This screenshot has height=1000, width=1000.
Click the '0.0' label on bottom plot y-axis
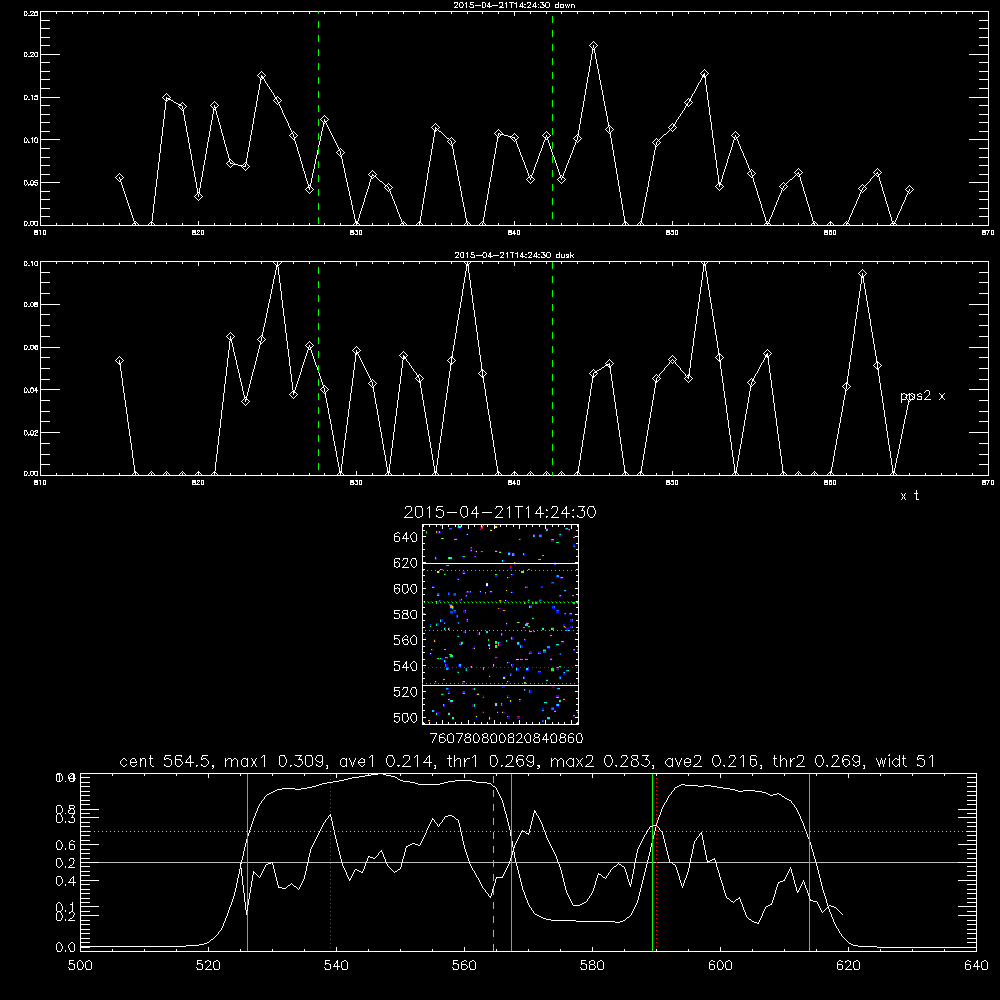[65, 948]
